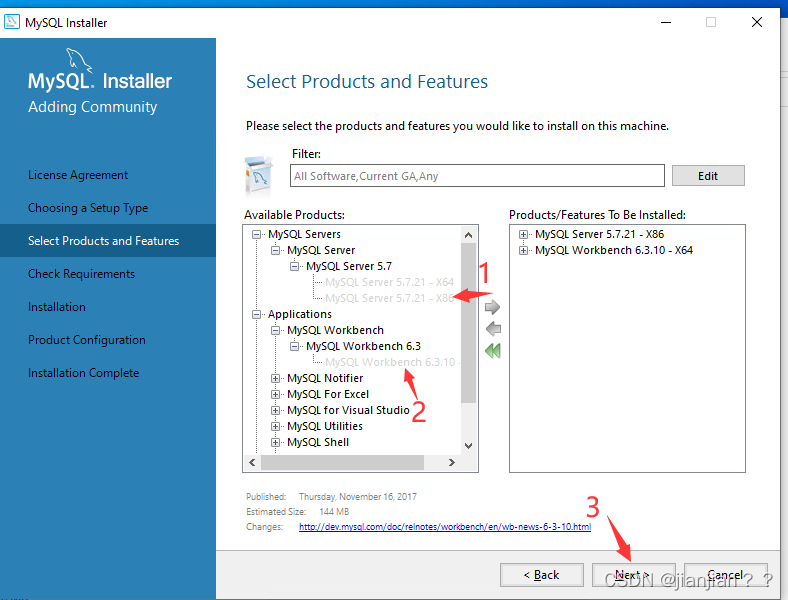Select MySQL Workbench 6.3.10 - X64 in install list

(614, 250)
